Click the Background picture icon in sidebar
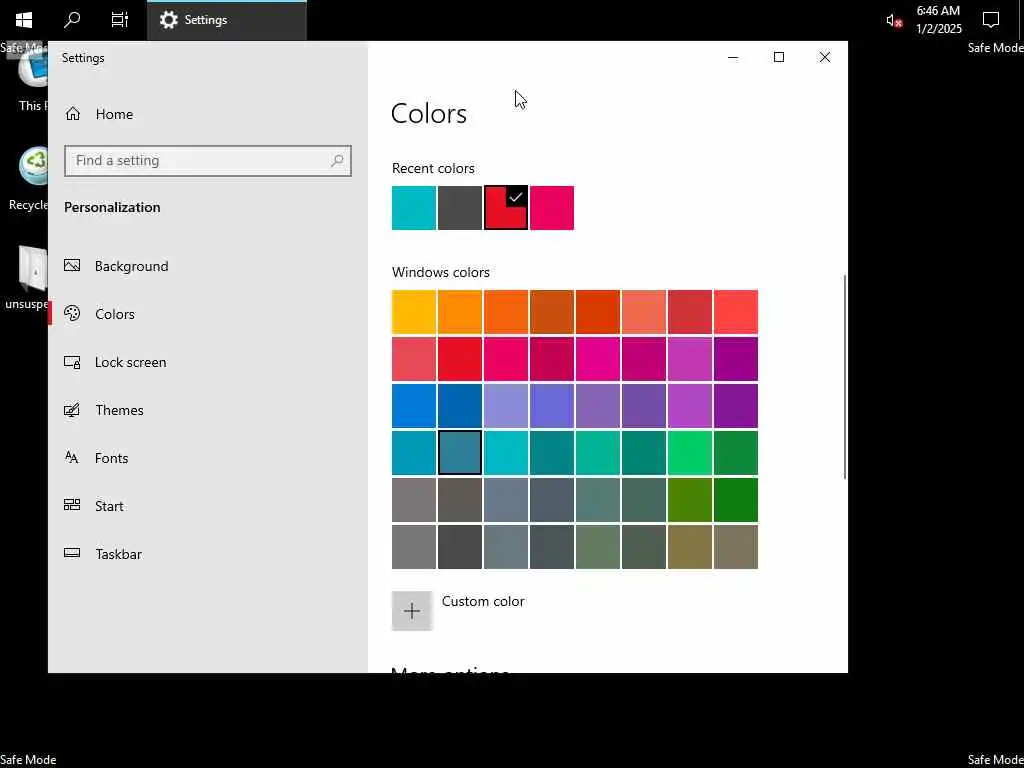This screenshot has width=1024, height=768. click(72, 266)
